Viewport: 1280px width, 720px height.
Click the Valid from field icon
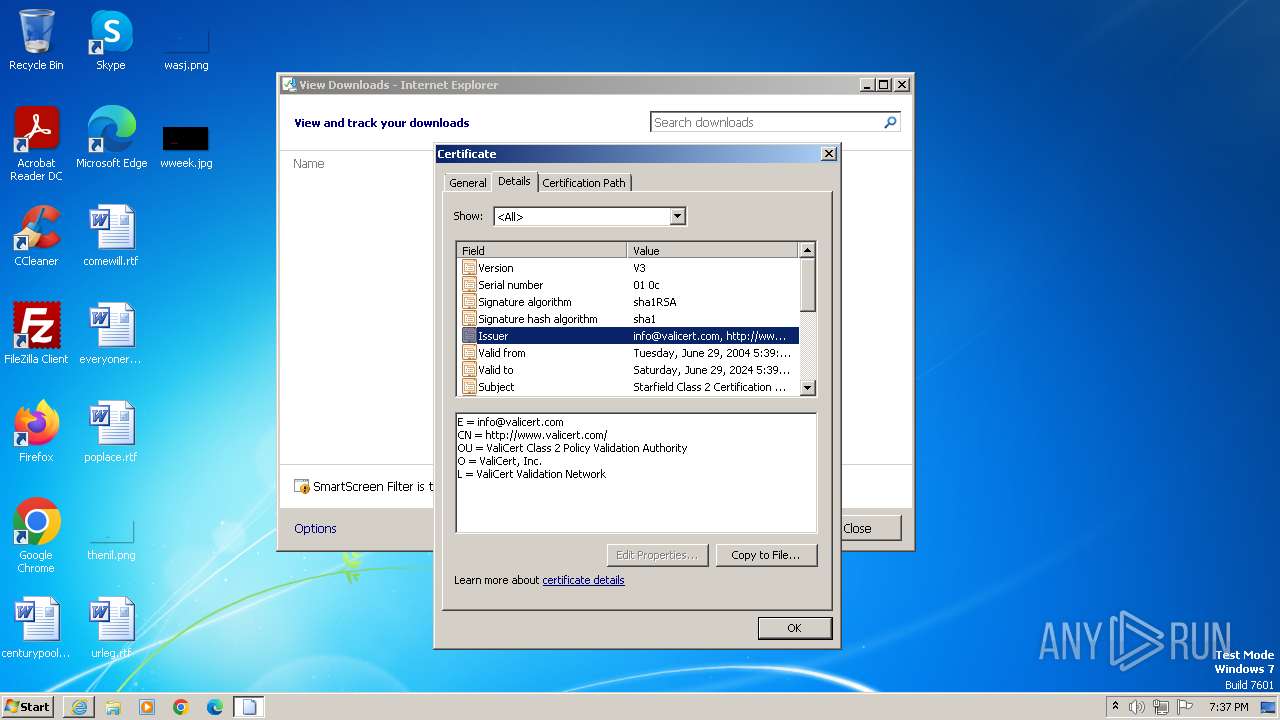[x=469, y=353]
